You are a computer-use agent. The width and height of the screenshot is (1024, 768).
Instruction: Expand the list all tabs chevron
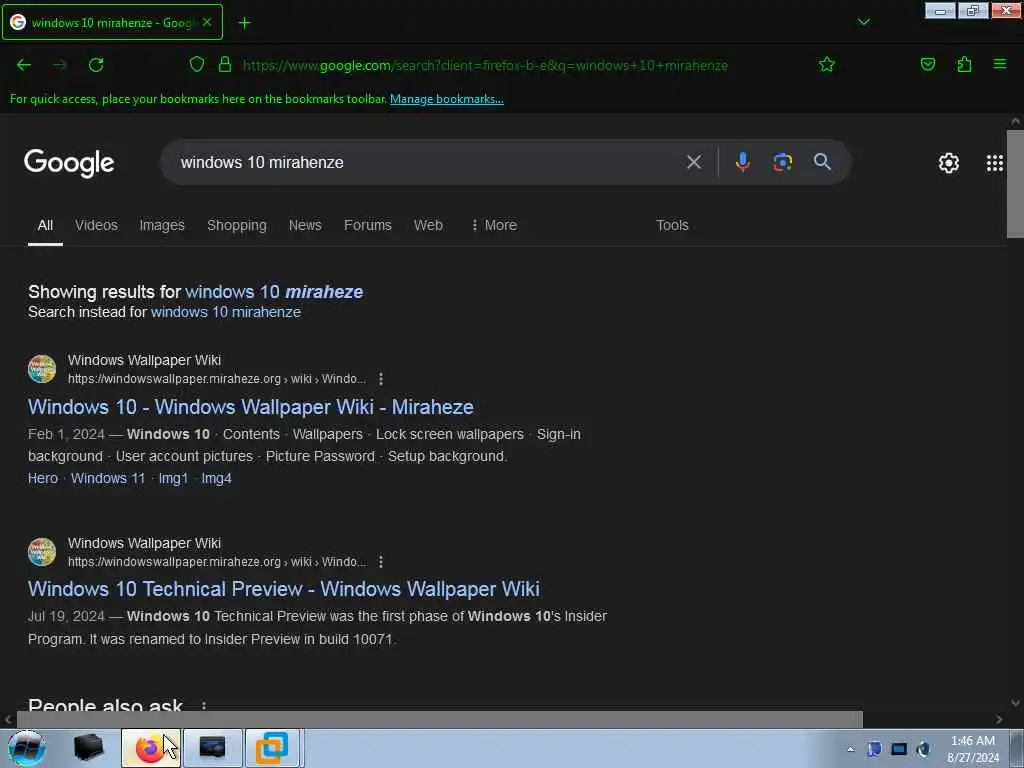(863, 22)
